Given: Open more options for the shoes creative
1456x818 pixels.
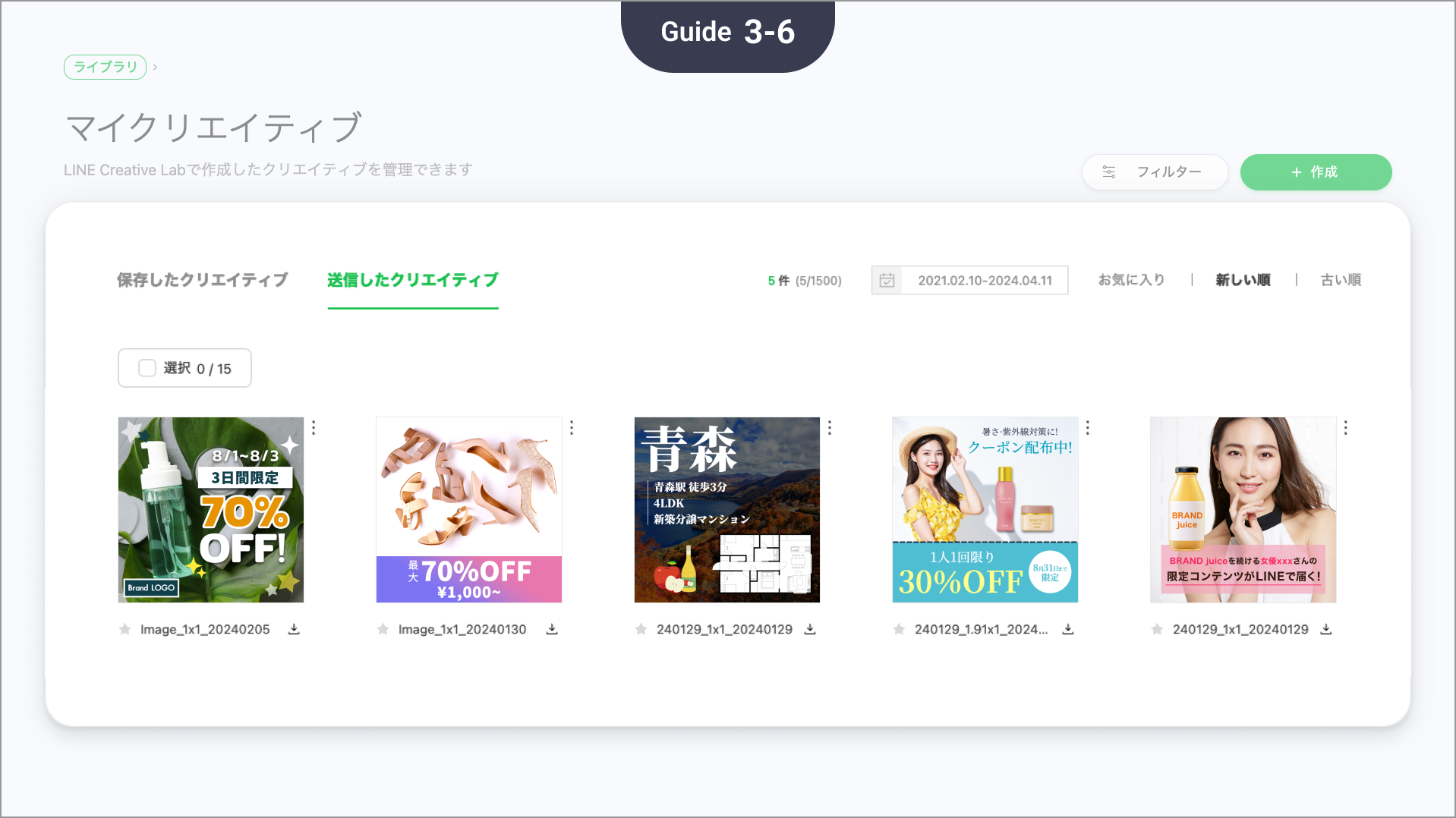Looking at the screenshot, I should tap(572, 428).
